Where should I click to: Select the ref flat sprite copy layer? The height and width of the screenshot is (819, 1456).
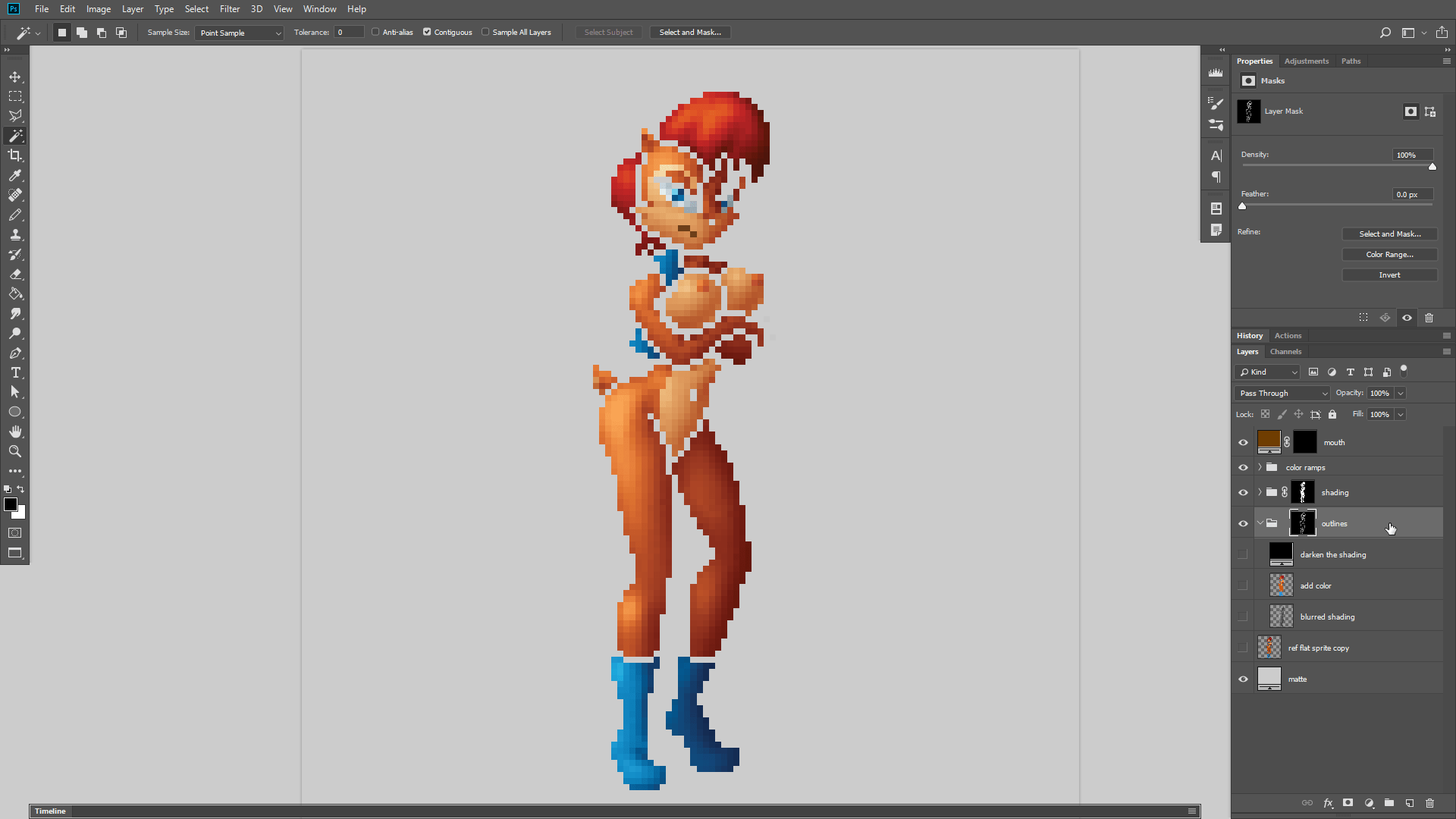pyautogui.click(x=1319, y=648)
